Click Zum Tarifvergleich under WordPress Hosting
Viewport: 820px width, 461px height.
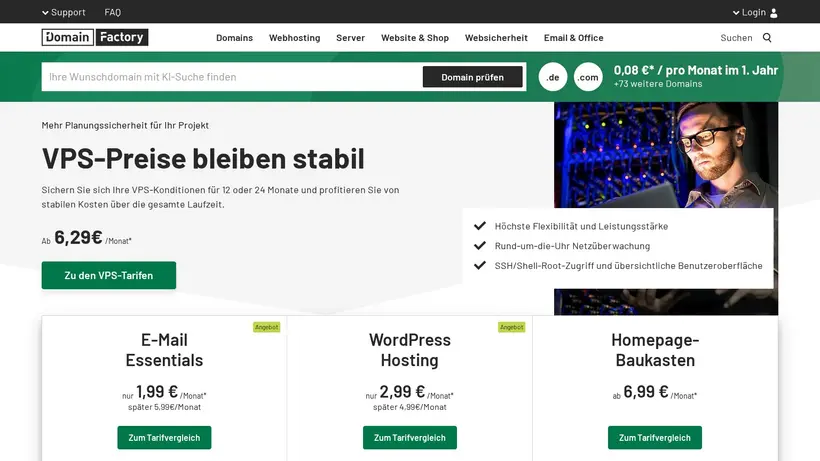[x=409, y=437]
